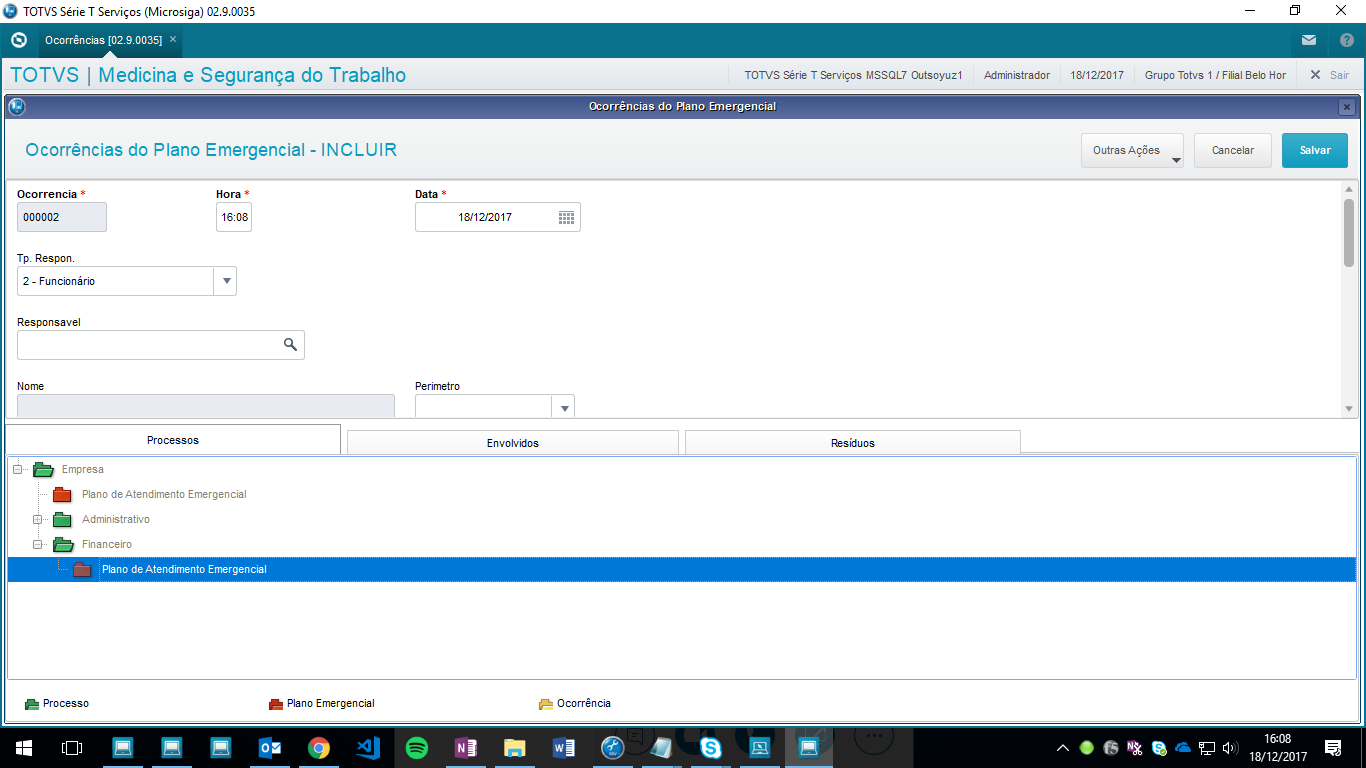Collapse the Financeiro tree node
This screenshot has width=1366, height=768.
(x=37, y=544)
